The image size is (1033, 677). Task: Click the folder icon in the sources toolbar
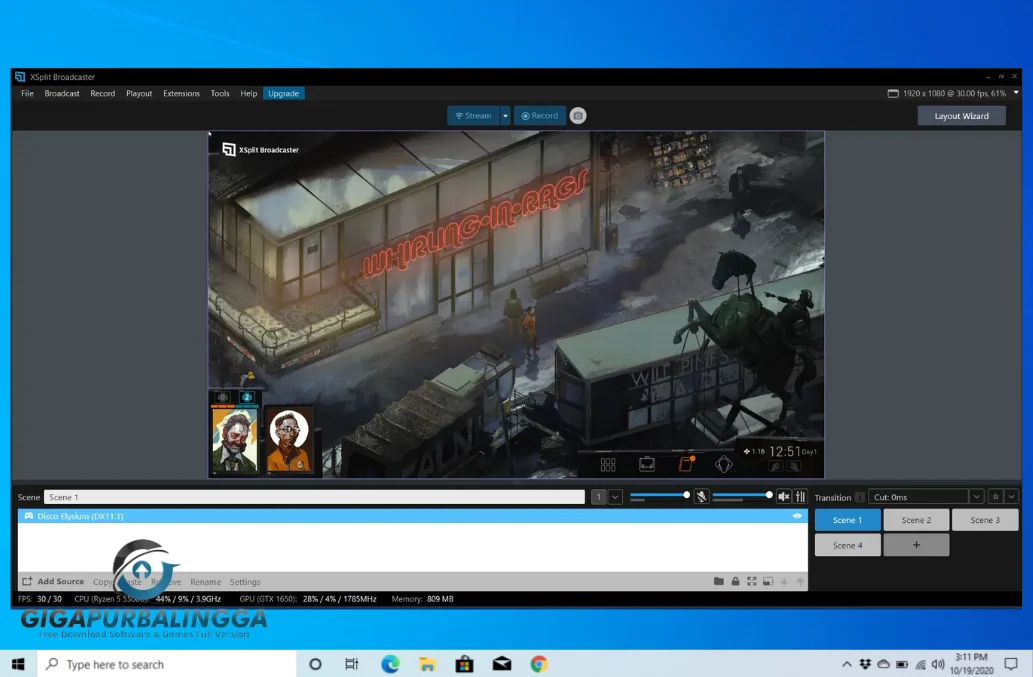(719, 582)
